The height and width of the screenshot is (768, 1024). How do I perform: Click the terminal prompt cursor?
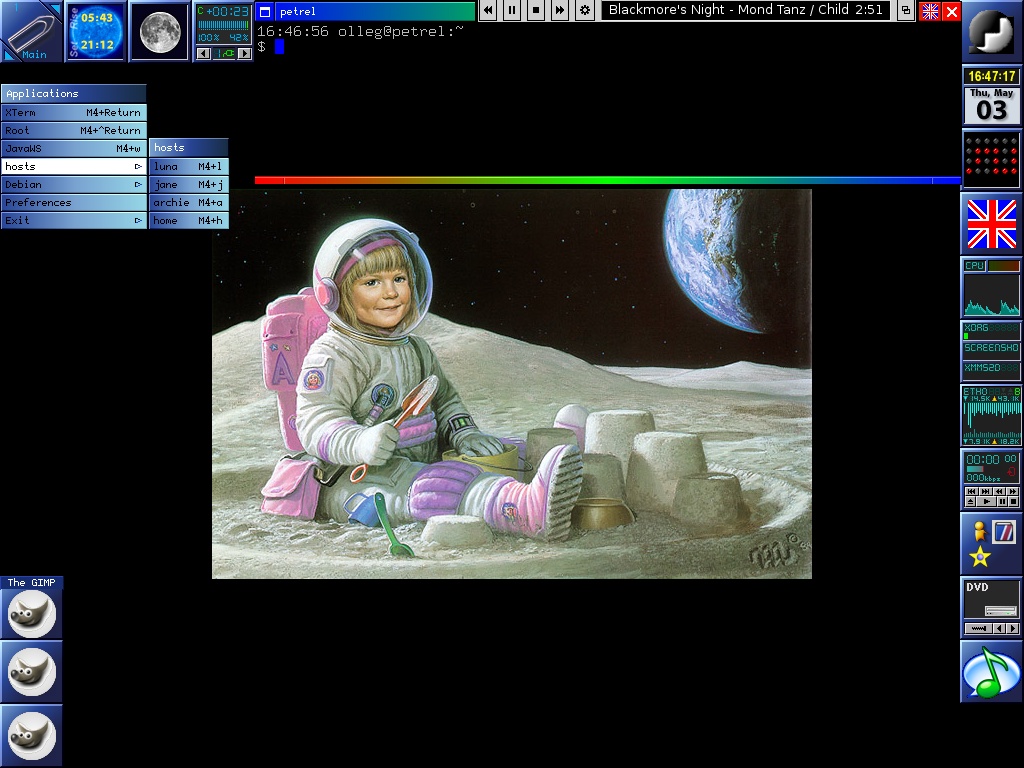pos(280,46)
